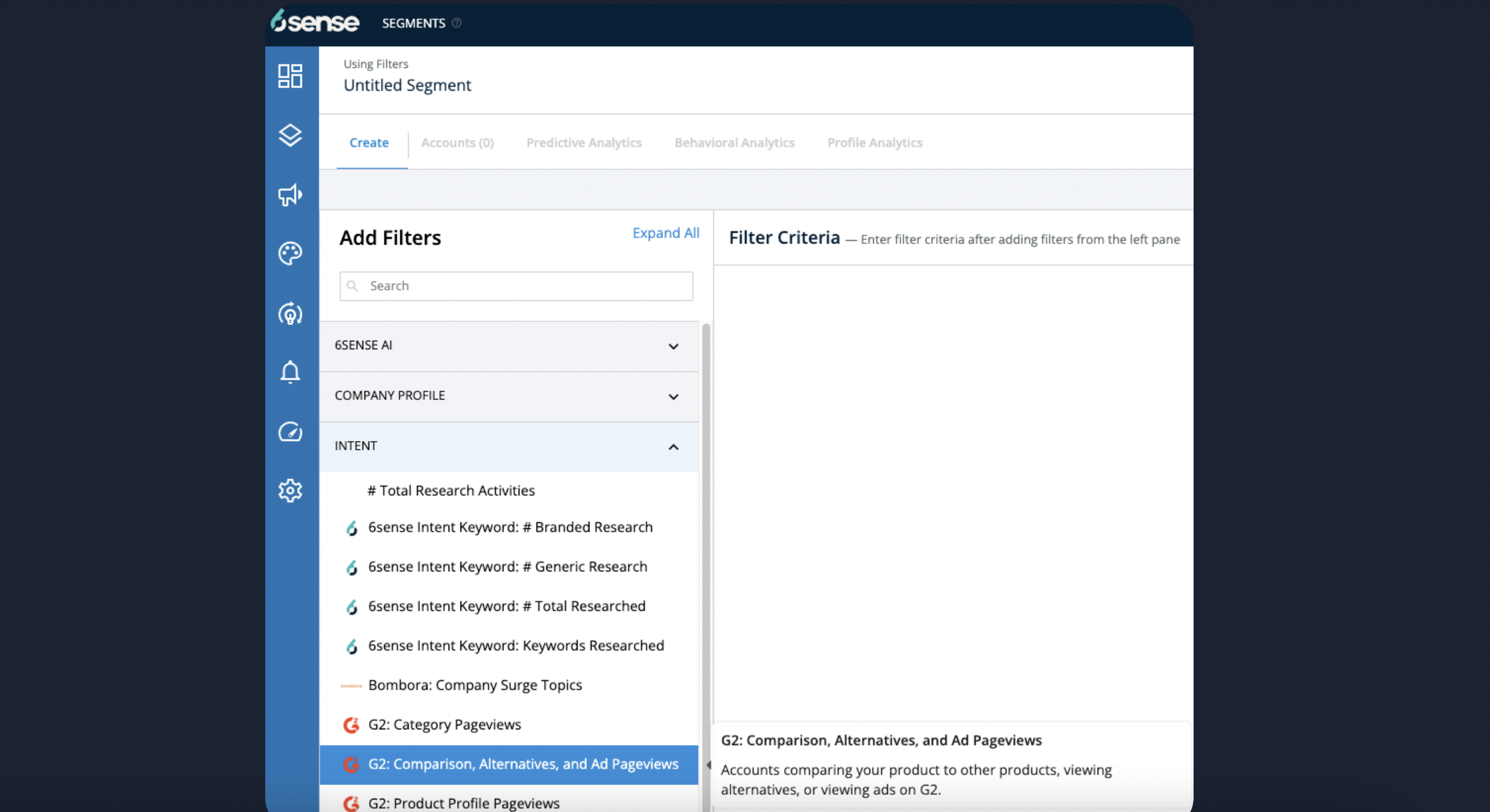Switch to the Accounts (0) tab
This screenshot has height=812, width=1490.
pyautogui.click(x=457, y=143)
